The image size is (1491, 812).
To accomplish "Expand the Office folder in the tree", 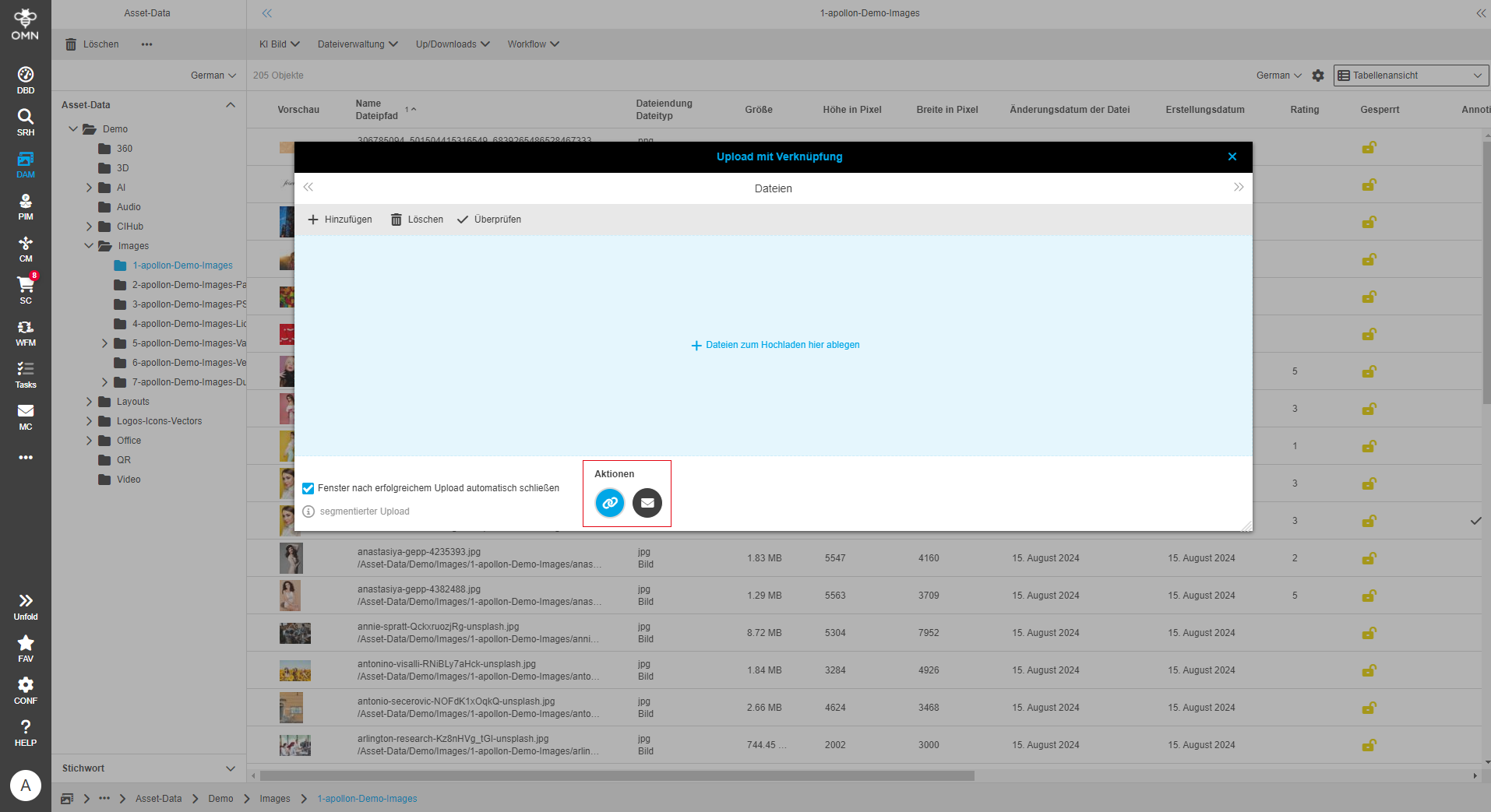I will pyautogui.click(x=90, y=440).
